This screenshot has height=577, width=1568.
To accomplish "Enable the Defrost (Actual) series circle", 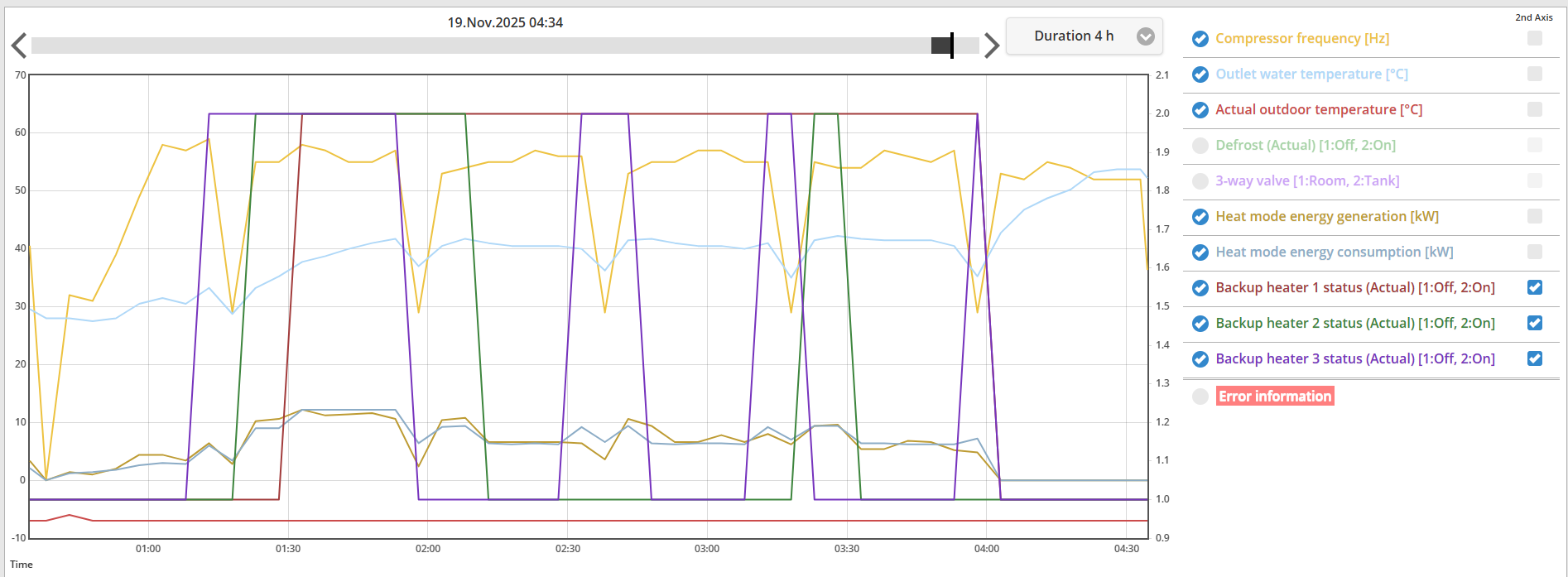I will point(1200,146).
